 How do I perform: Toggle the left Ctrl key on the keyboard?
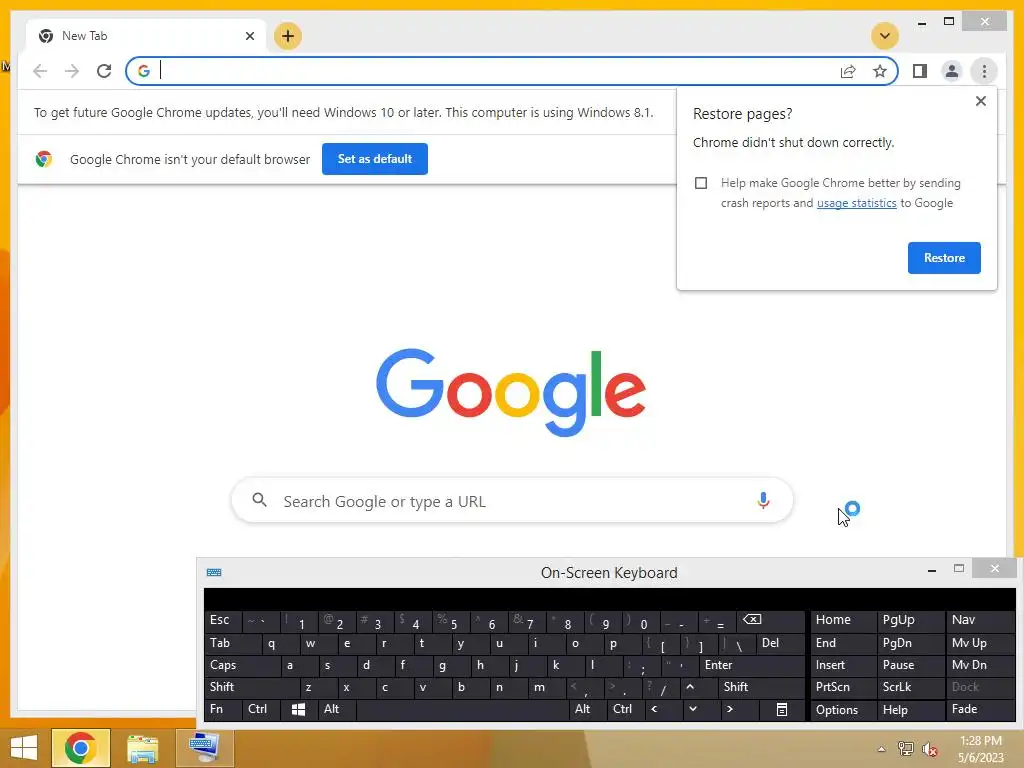coord(261,709)
